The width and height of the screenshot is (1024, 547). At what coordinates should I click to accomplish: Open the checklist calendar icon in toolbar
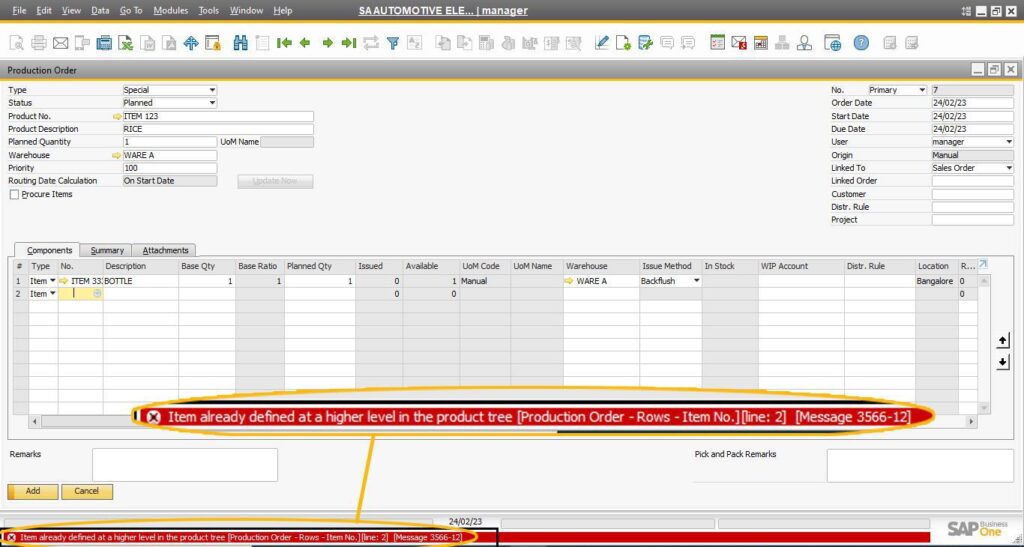tap(717, 43)
